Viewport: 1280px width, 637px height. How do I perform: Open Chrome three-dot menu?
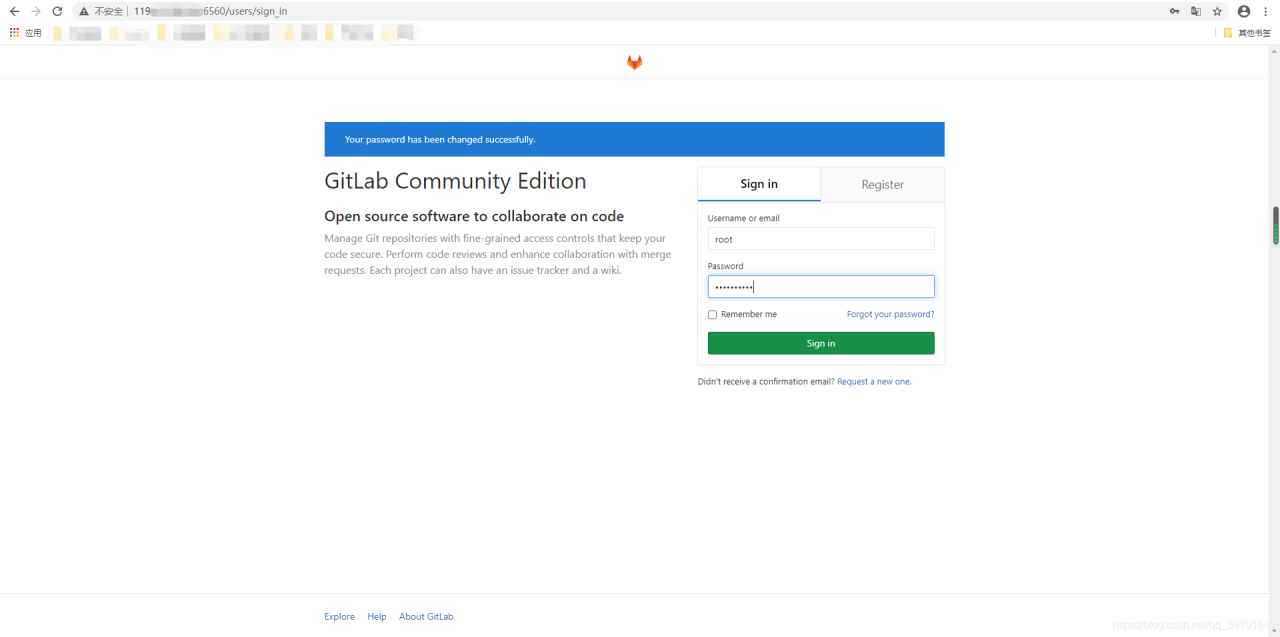[1265, 11]
